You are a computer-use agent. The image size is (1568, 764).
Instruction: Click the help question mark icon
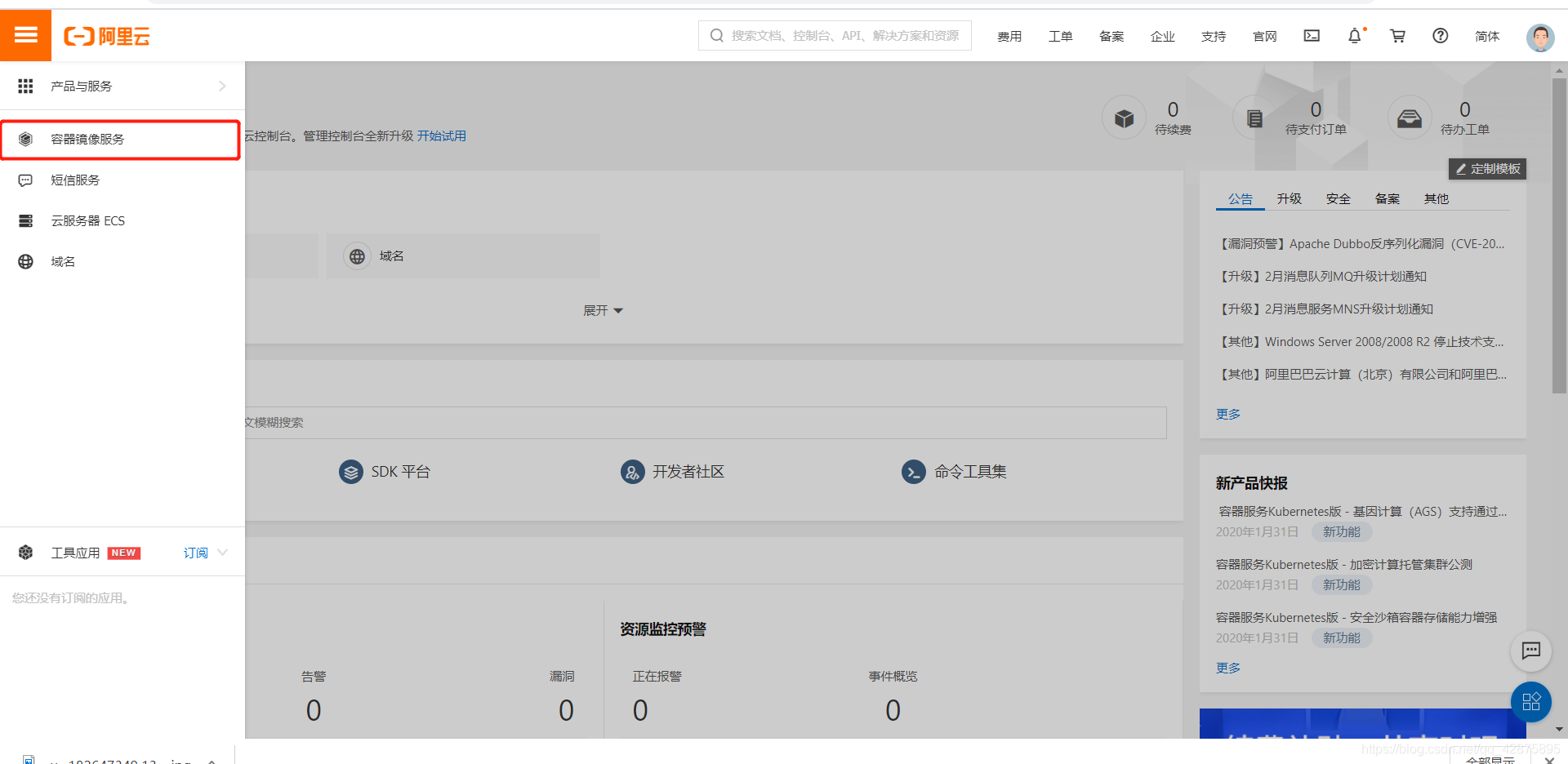coord(1441,36)
